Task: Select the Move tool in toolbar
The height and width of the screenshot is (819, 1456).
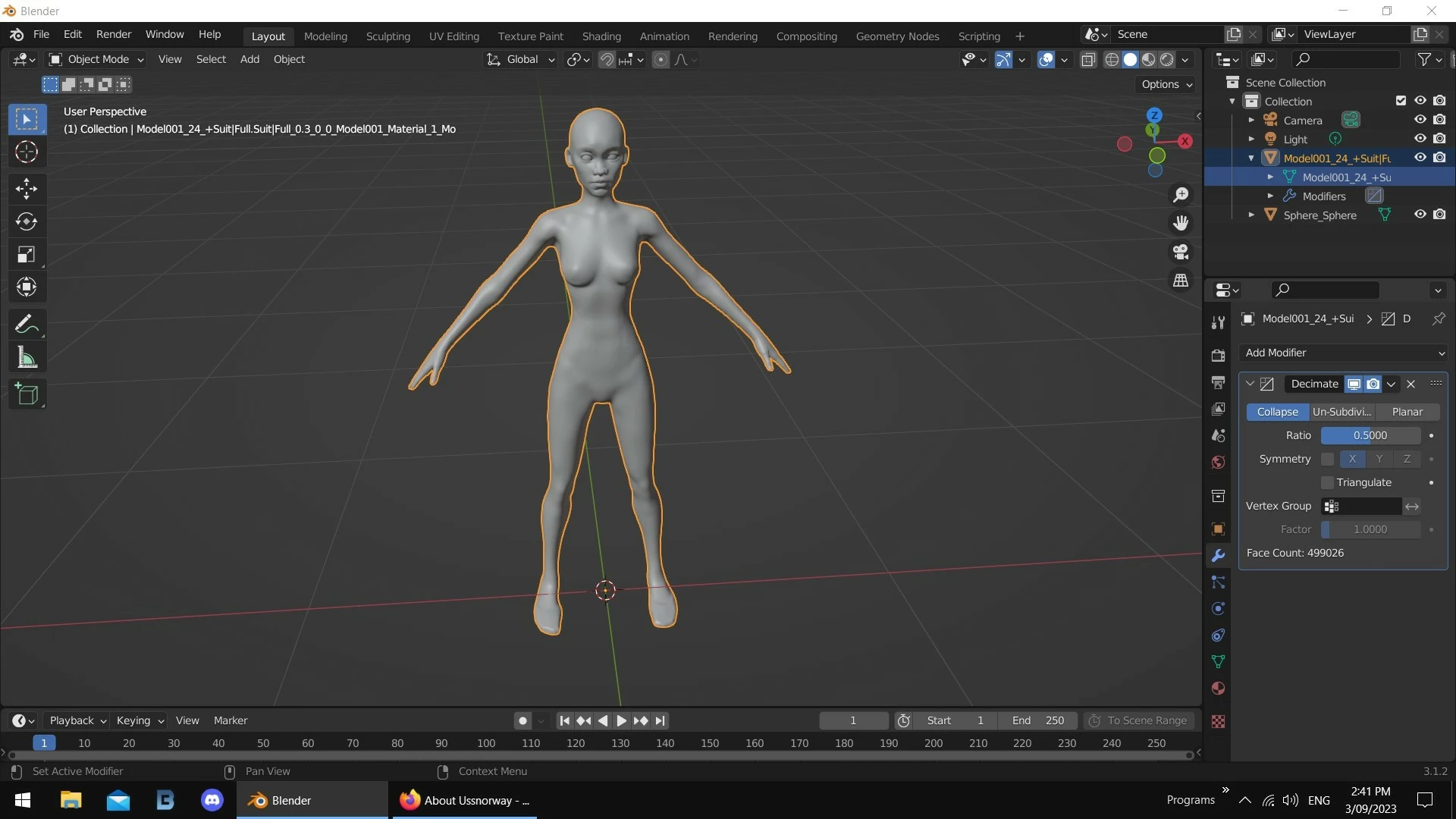Action: click(x=27, y=188)
